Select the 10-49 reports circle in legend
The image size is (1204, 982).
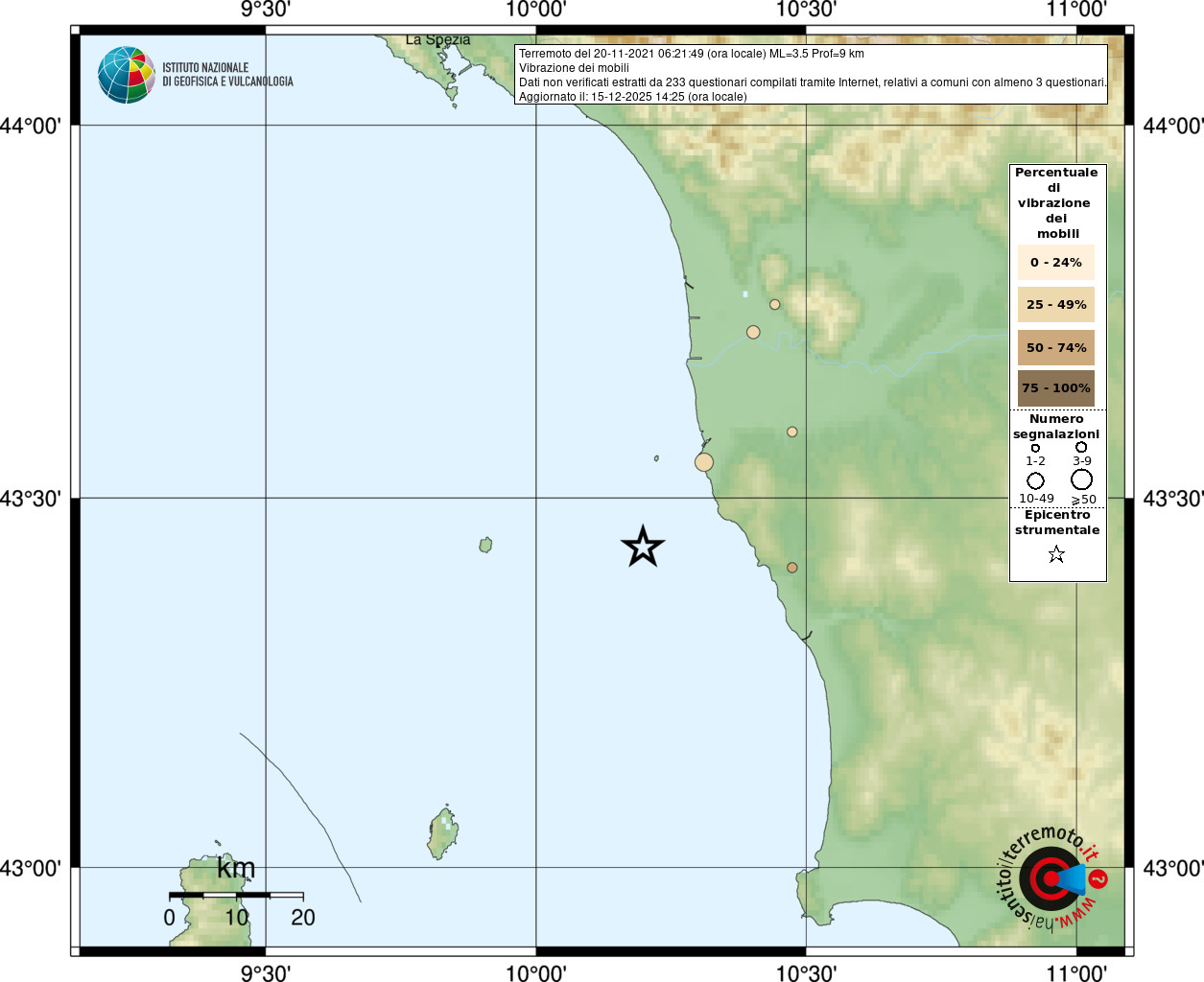click(x=1035, y=480)
